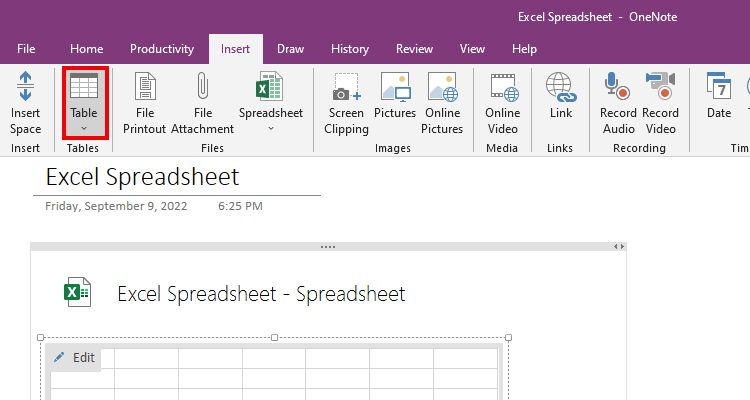Insert a File Printout
The image size is (750, 400).
144,103
